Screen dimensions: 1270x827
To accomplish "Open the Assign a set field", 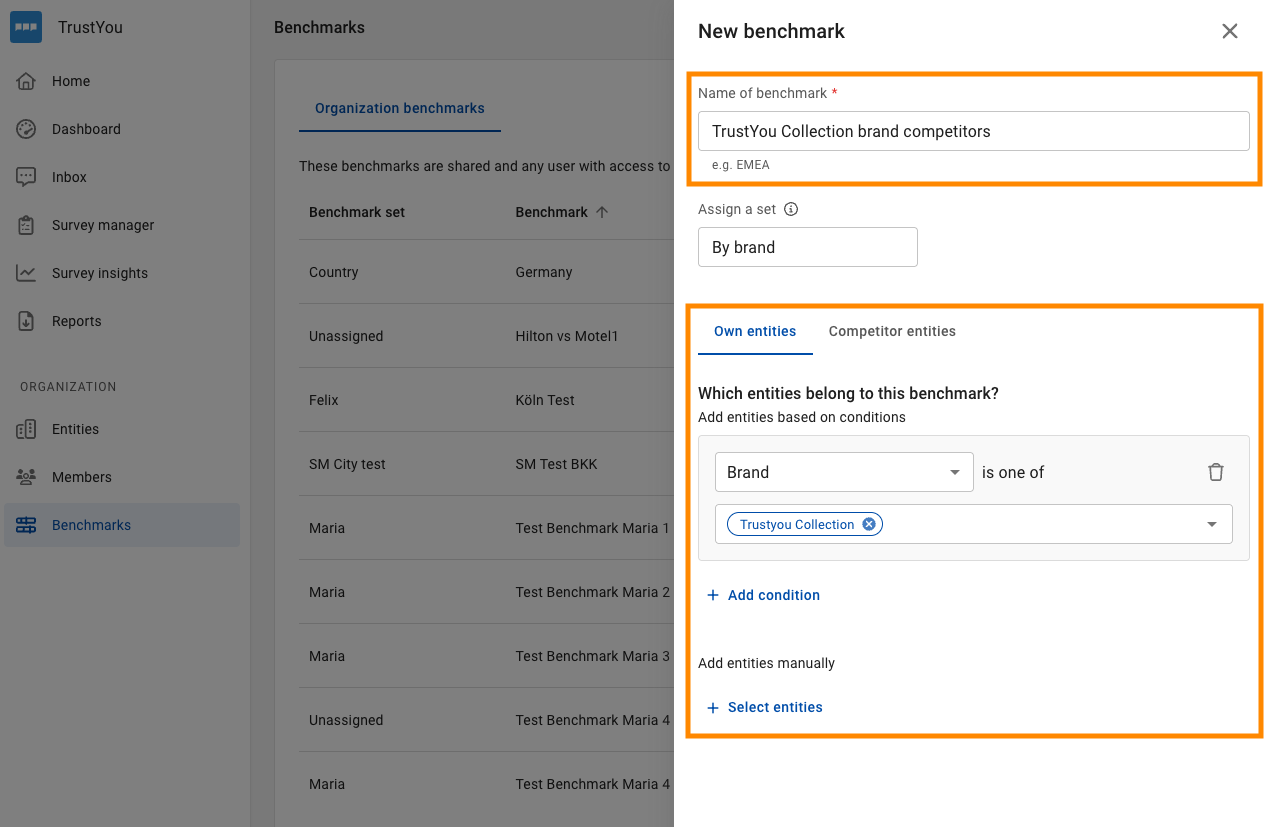I will [808, 247].
